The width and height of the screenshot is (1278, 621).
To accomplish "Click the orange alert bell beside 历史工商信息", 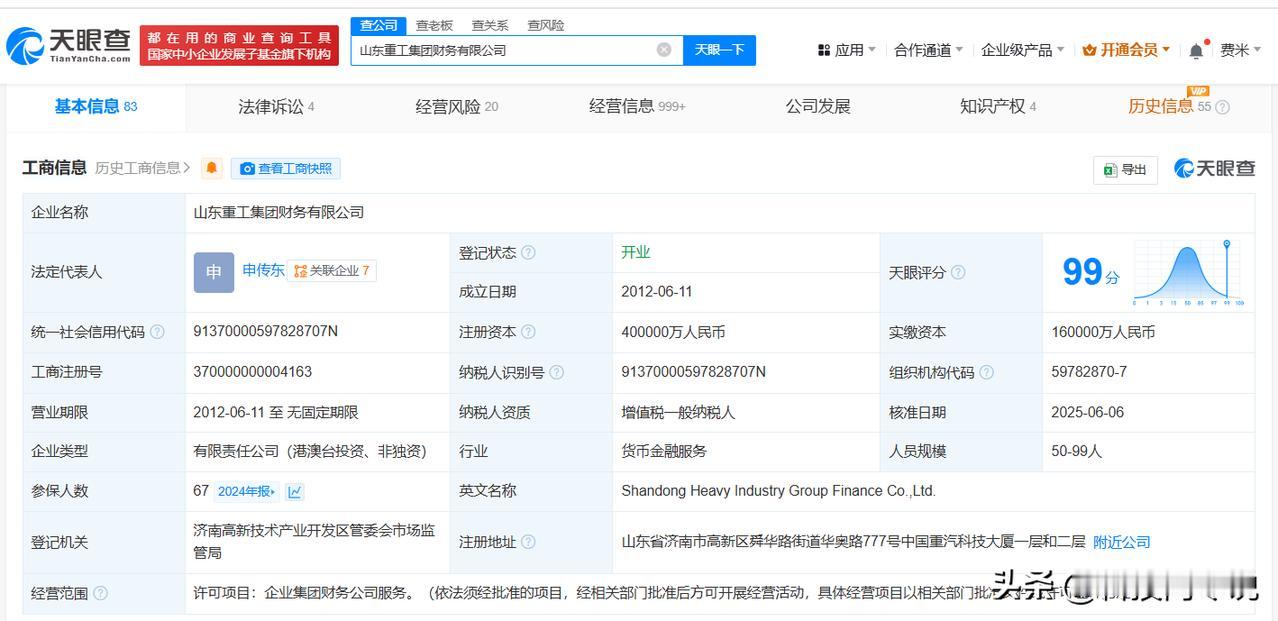I will pyautogui.click(x=211, y=168).
